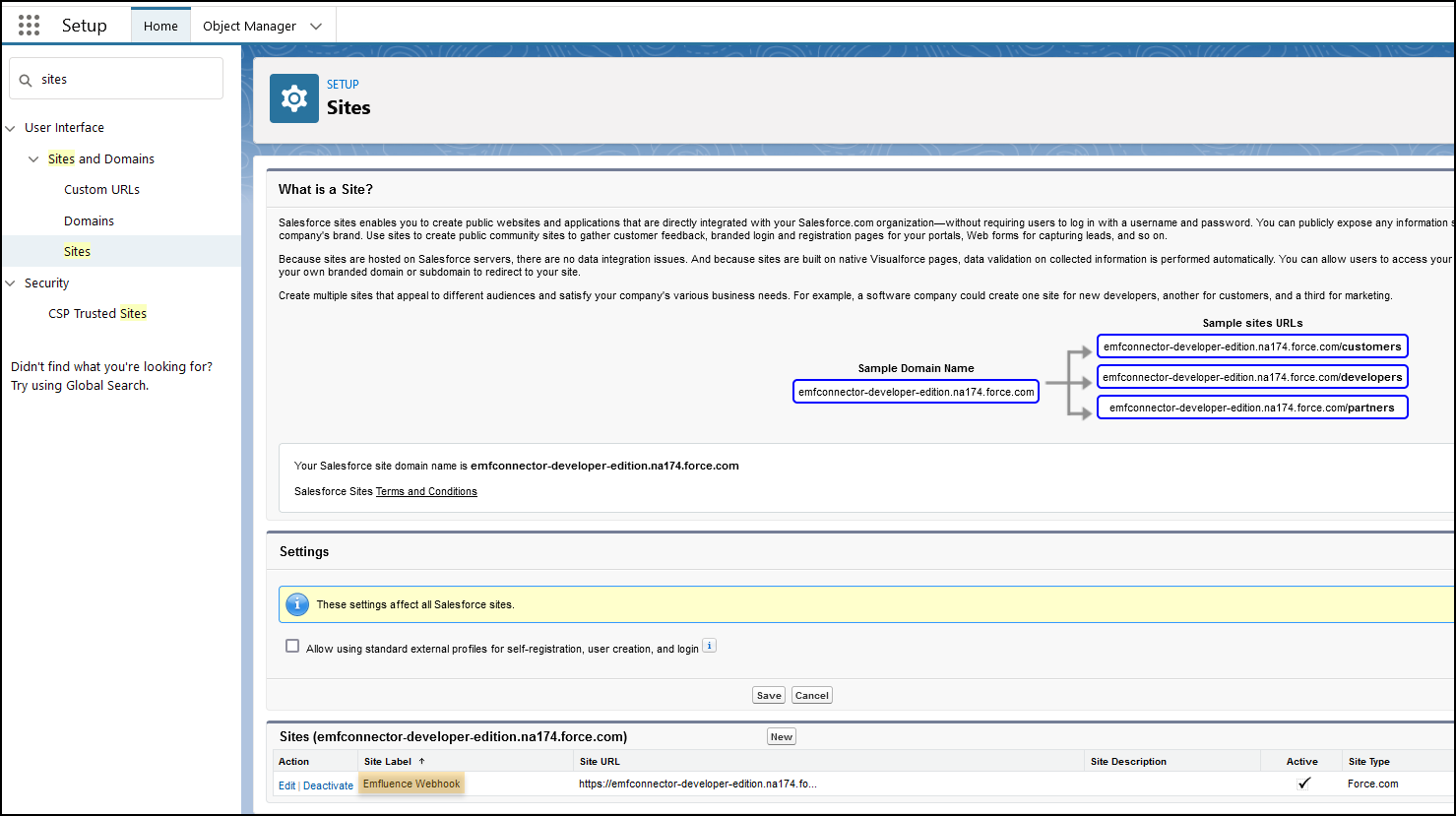Click the Active checkmark for Emfluence Webhook
Image resolution: width=1456 pixels, height=816 pixels.
1304,784
